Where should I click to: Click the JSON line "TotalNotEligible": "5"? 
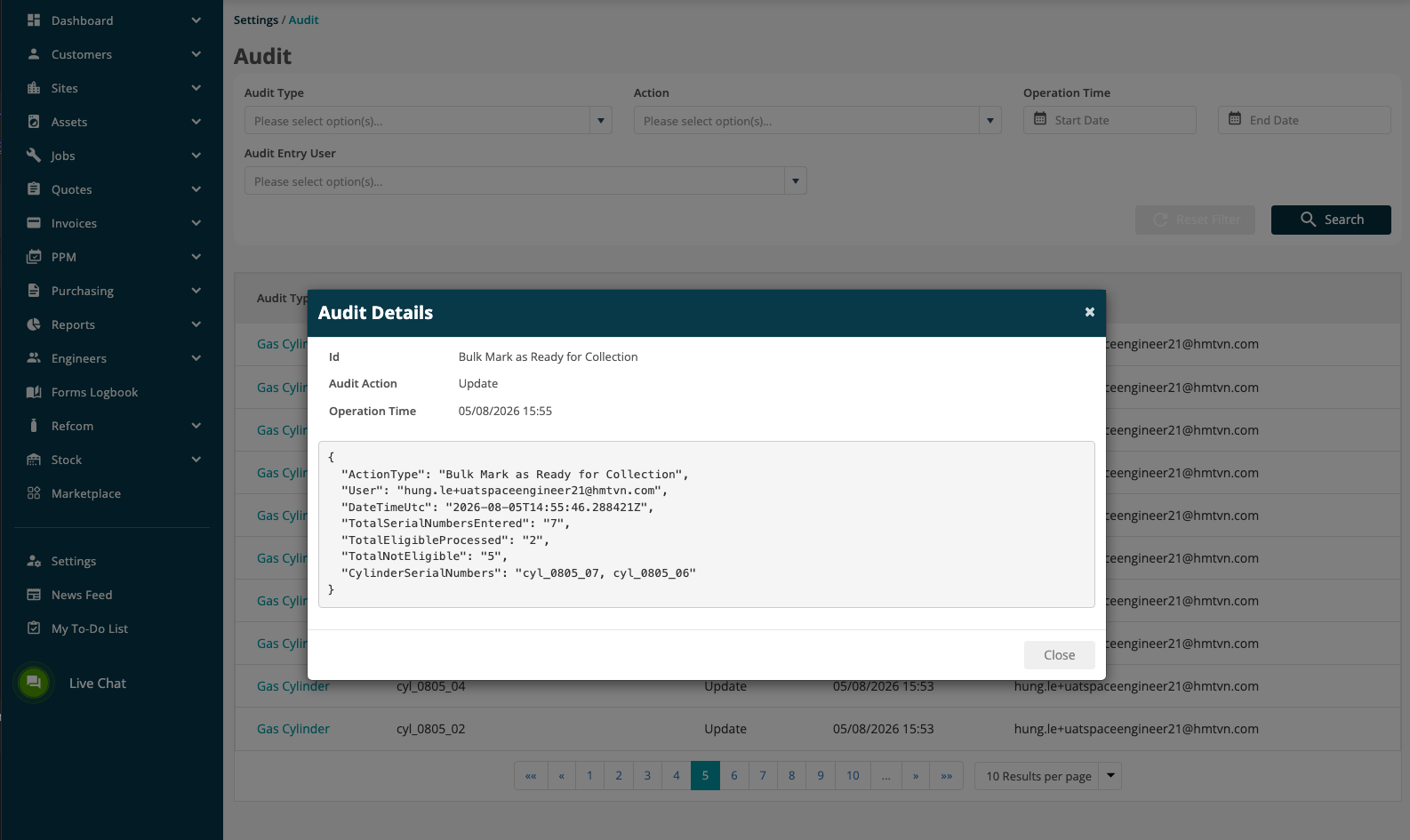click(x=424, y=556)
